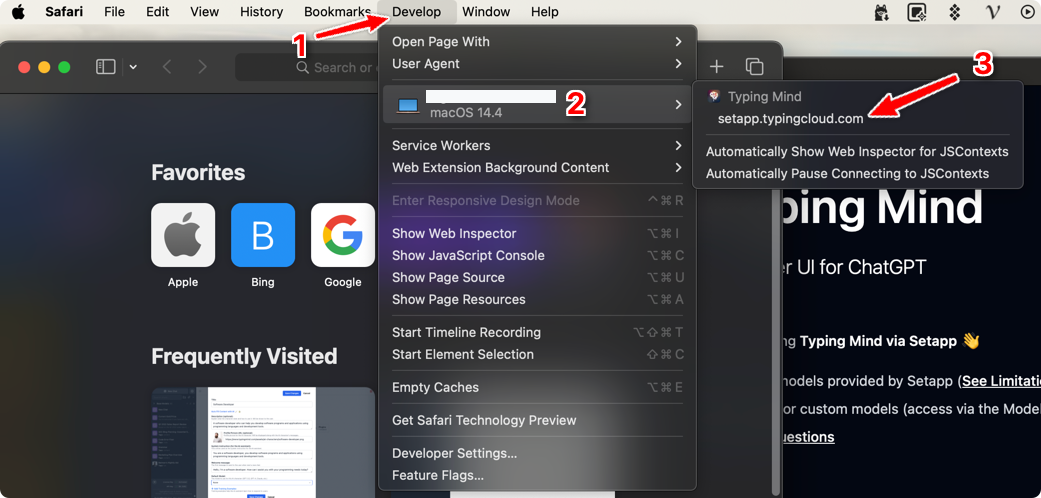The height and width of the screenshot is (498, 1041).
Task: Open the tab overview icon
Action: pos(754,67)
